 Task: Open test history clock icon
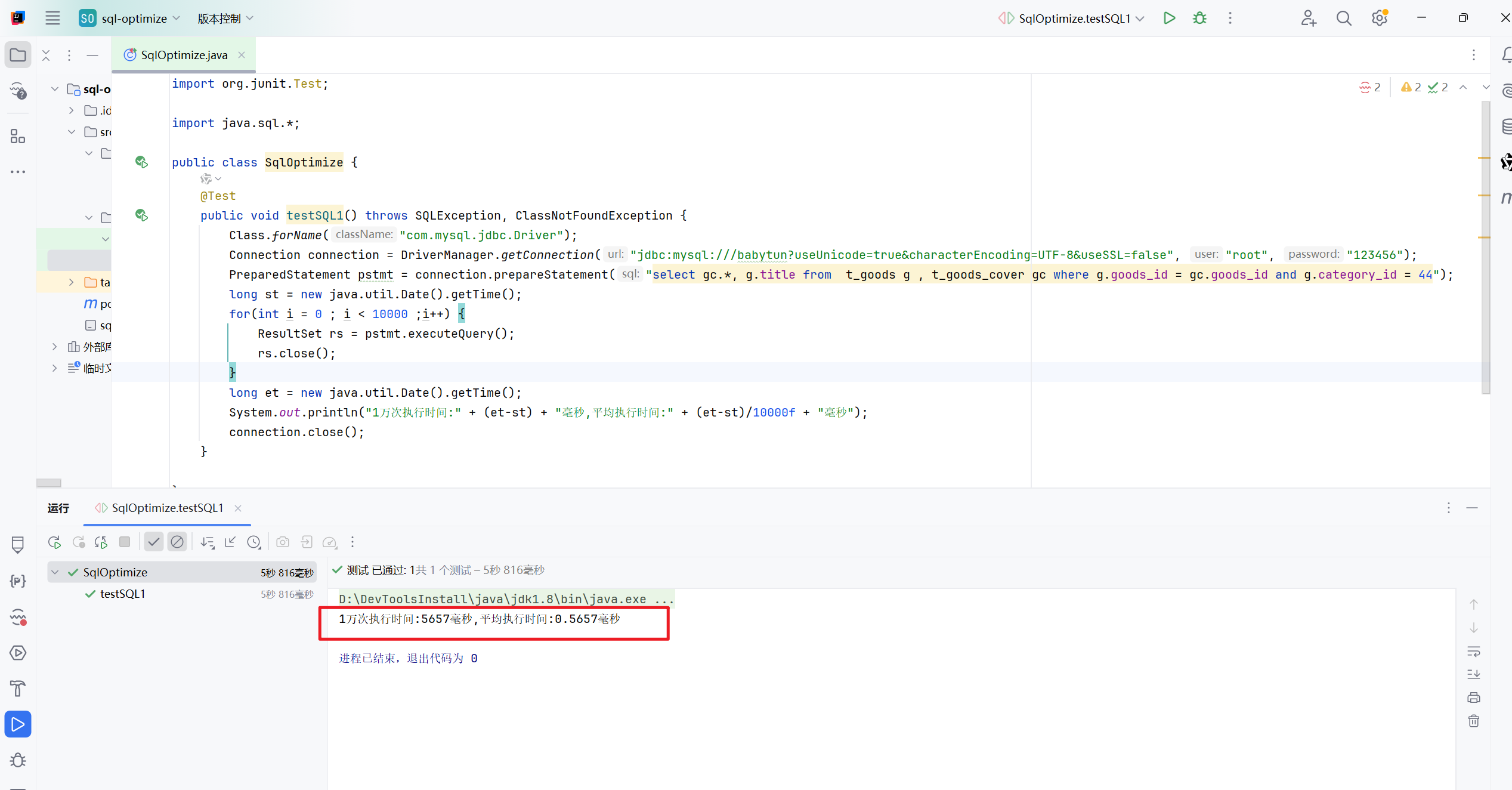click(x=254, y=542)
